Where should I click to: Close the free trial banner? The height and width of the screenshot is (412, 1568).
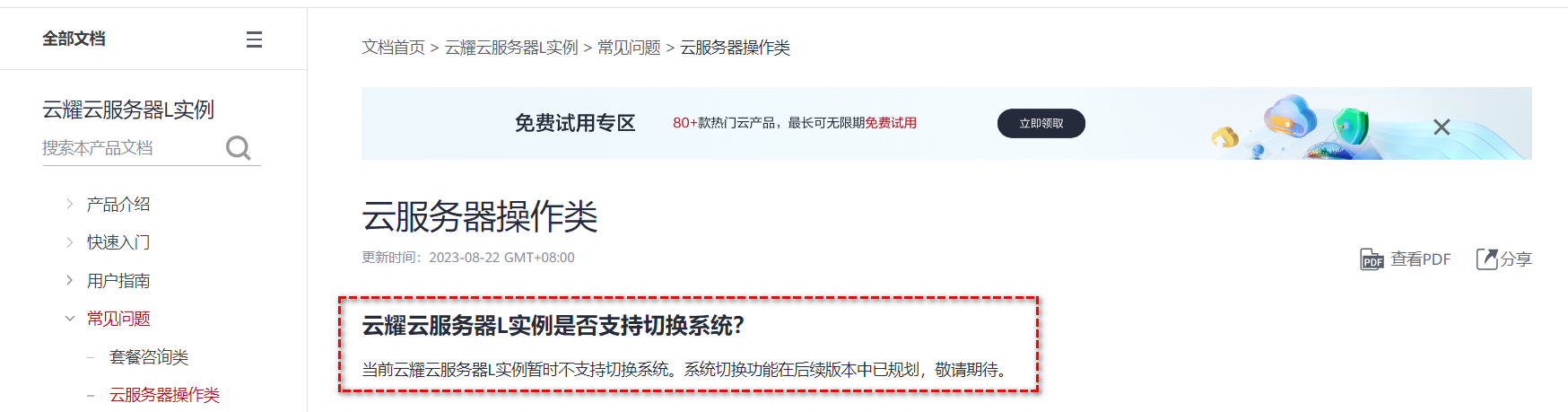(x=1442, y=127)
